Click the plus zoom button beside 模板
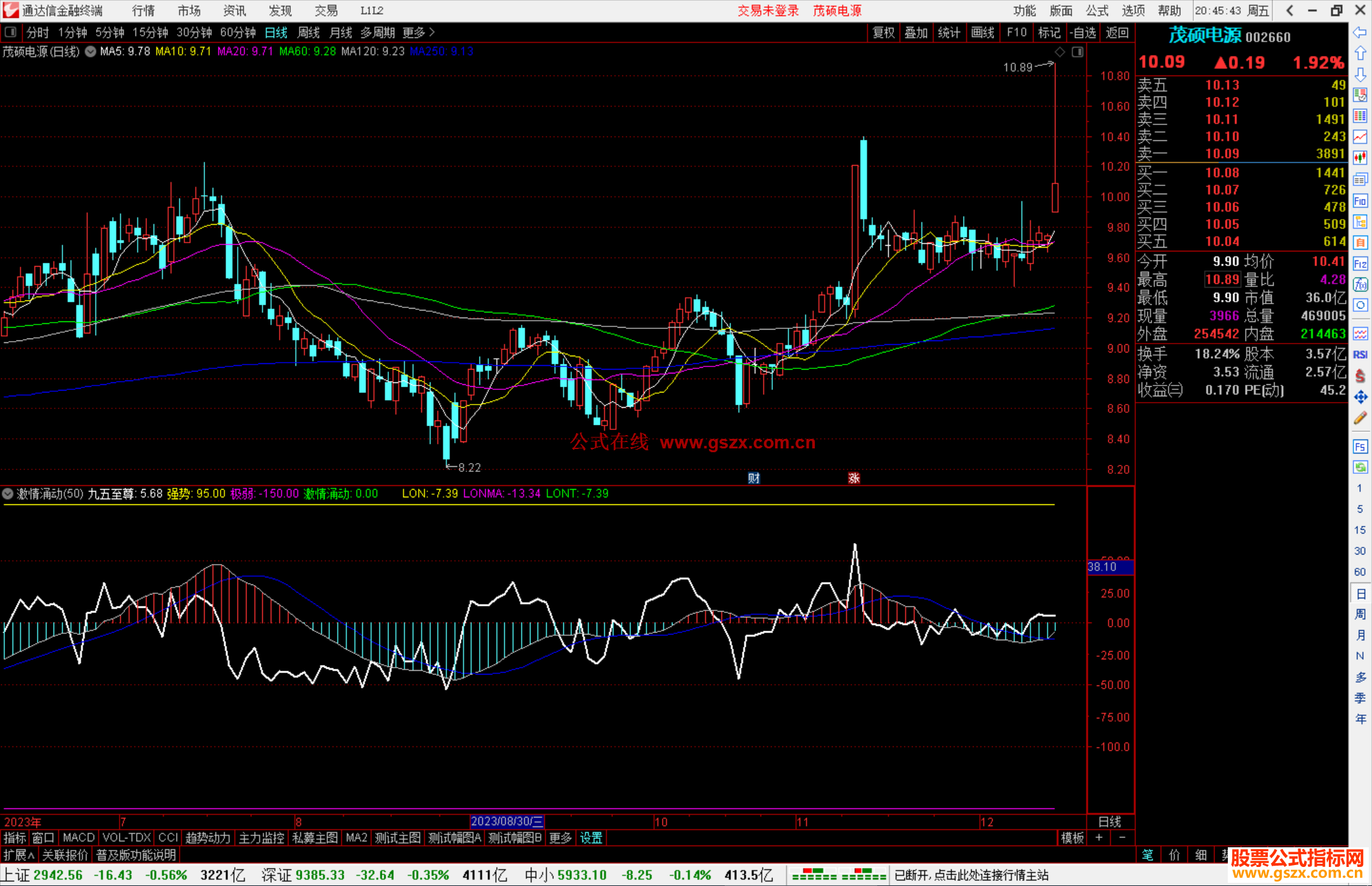Image resolution: width=1372 pixels, height=886 pixels. click(x=1100, y=838)
